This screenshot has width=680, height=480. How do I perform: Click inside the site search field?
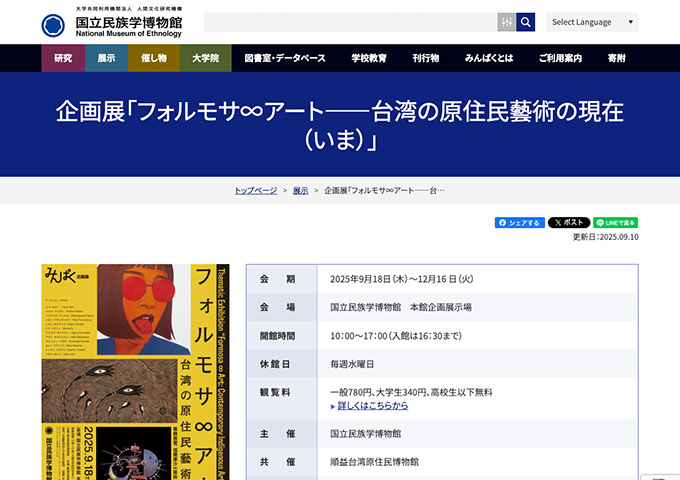tap(350, 22)
